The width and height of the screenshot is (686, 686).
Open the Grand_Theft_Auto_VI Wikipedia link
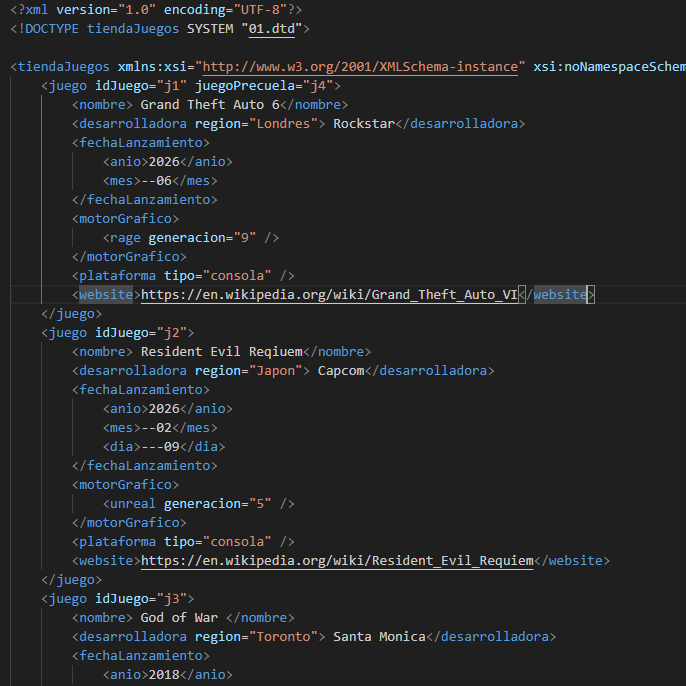coord(329,294)
